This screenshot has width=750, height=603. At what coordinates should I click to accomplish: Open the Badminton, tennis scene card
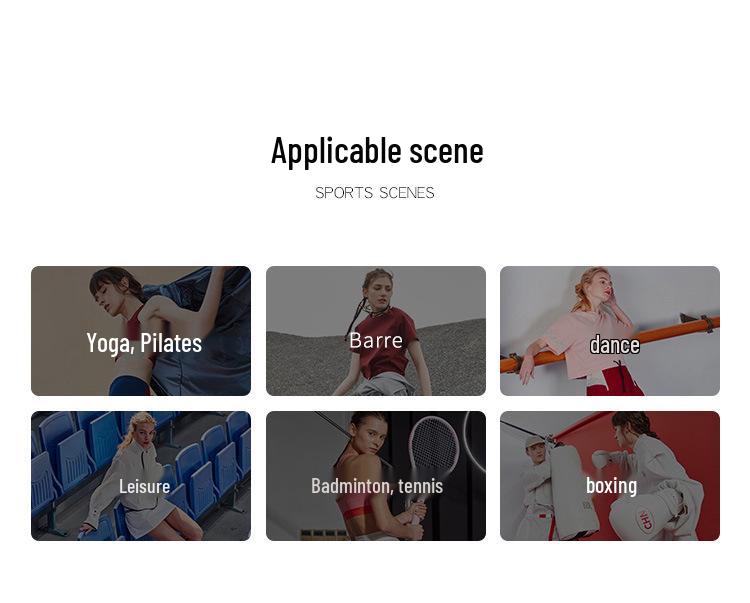(375, 476)
